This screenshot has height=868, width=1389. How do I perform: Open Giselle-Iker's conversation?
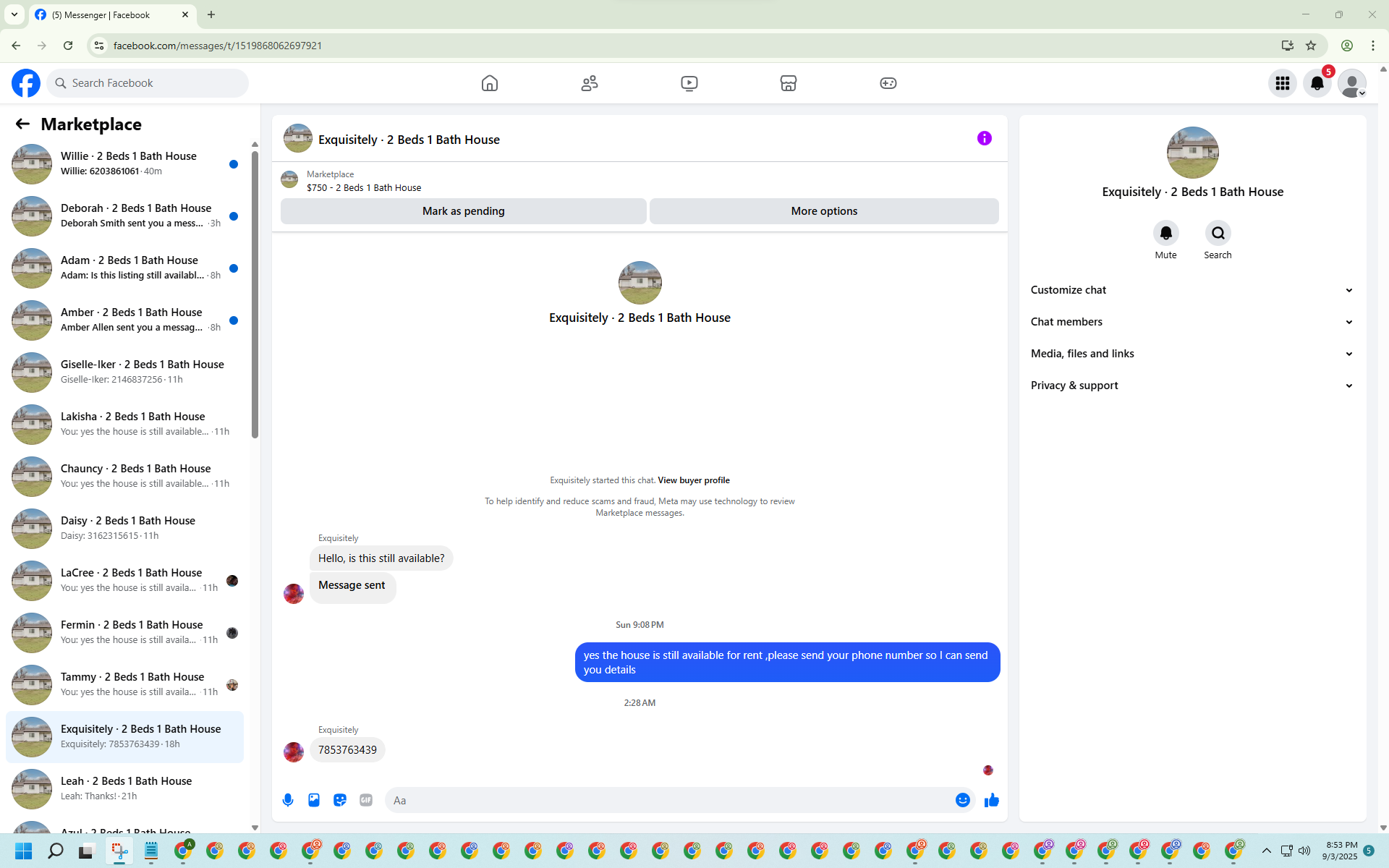pyautogui.click(x=124, y=373)
